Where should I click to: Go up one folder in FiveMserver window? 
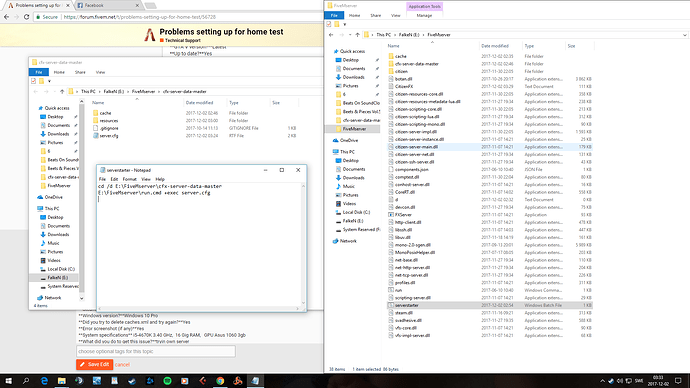[357, 35]
